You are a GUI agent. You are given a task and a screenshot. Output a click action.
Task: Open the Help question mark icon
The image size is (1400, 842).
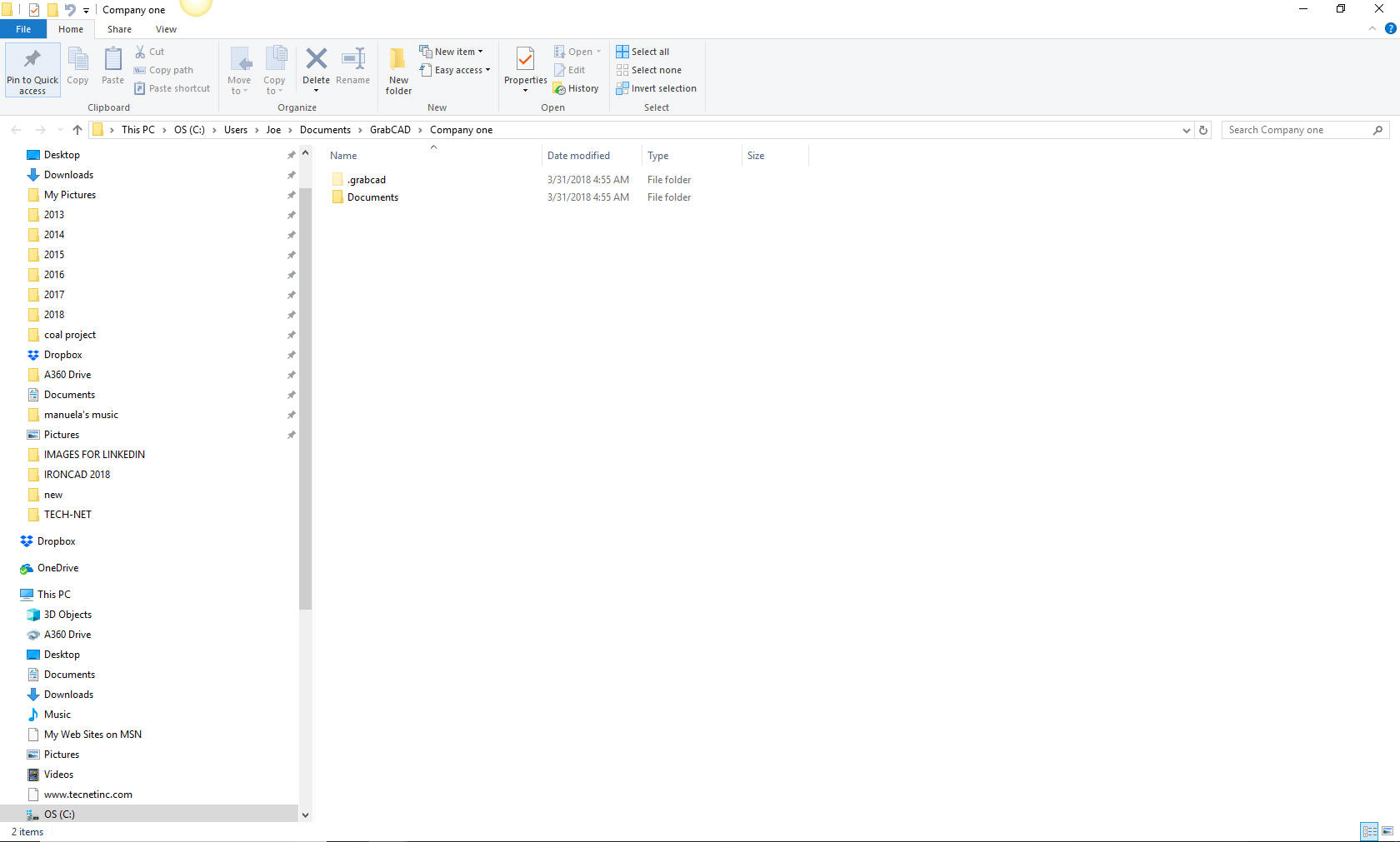coord(1390,29)
